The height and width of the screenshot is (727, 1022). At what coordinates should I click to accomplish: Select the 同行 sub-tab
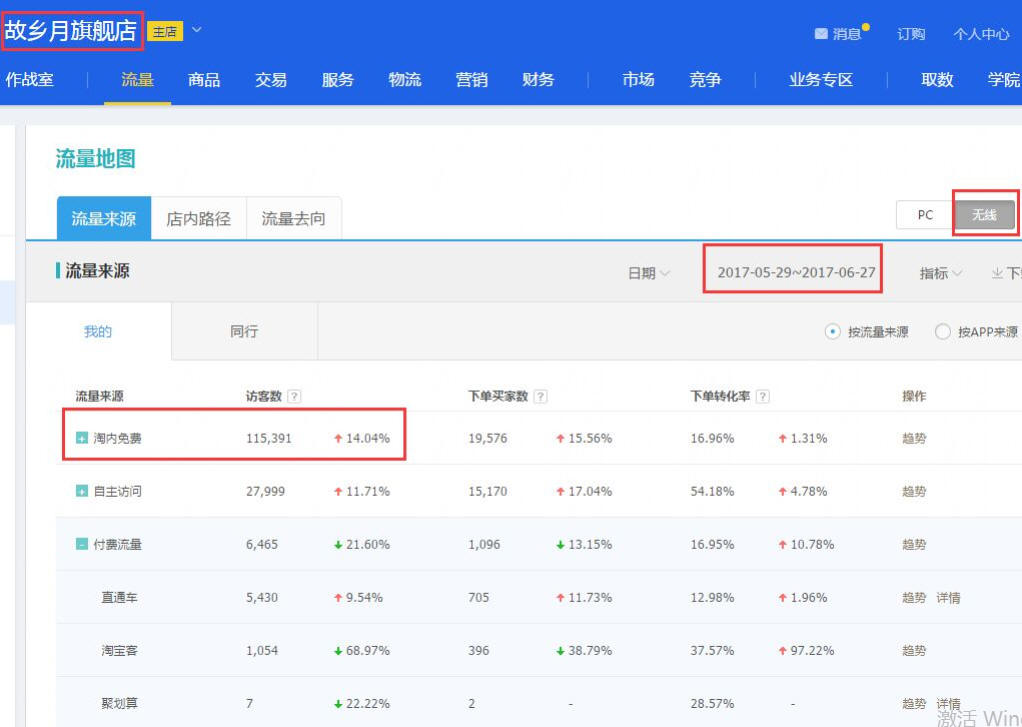pyautogui.click(x=244, y=331)
